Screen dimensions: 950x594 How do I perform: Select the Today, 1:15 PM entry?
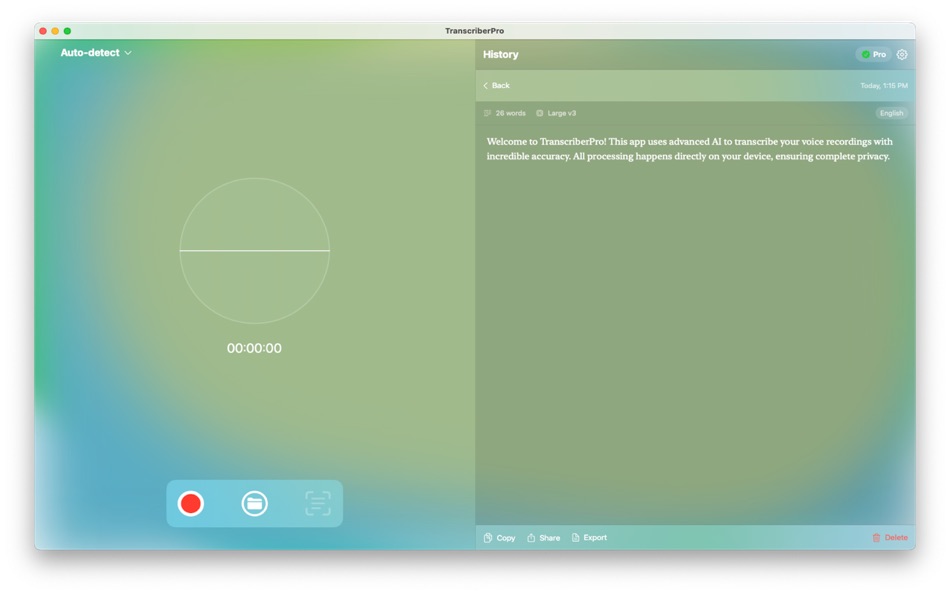tap(884, 86)
